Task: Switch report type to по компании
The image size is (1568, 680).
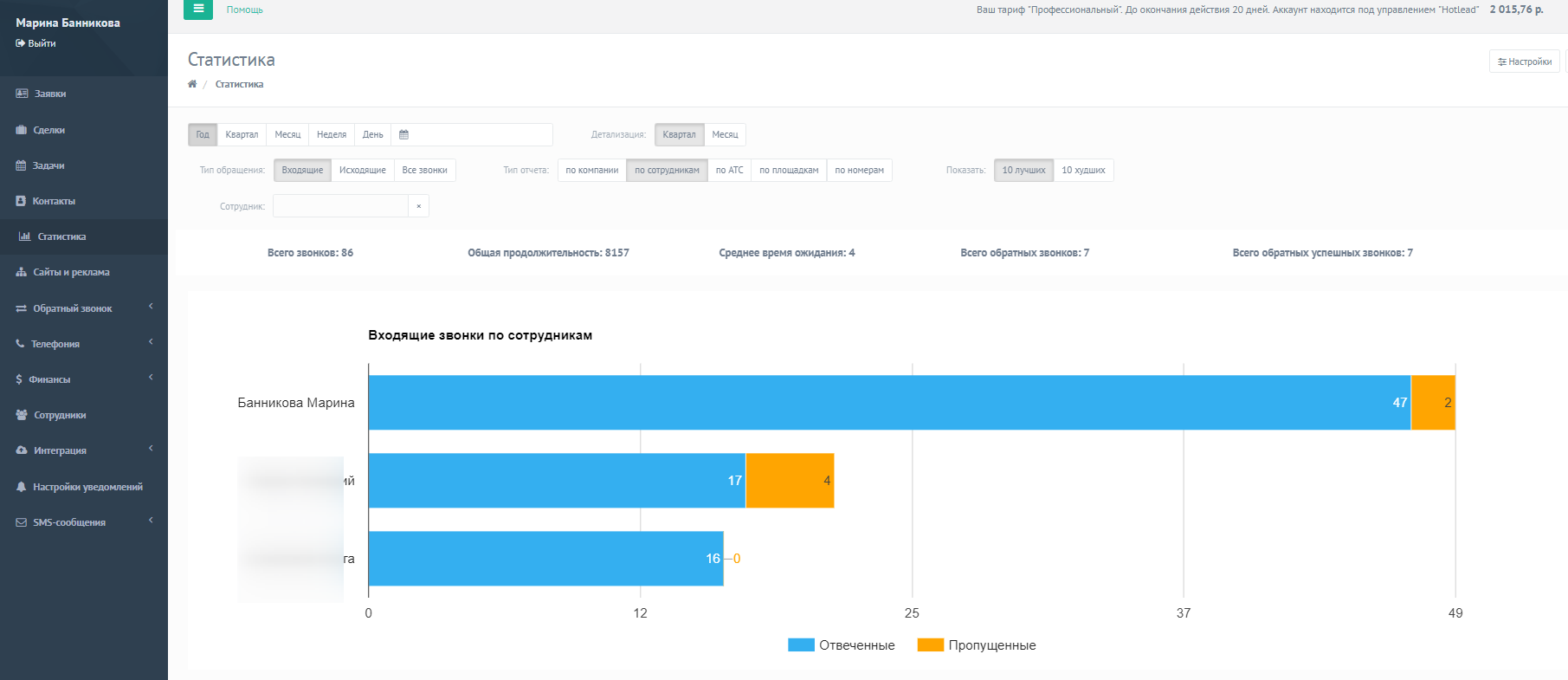Action: coord(591,171)
